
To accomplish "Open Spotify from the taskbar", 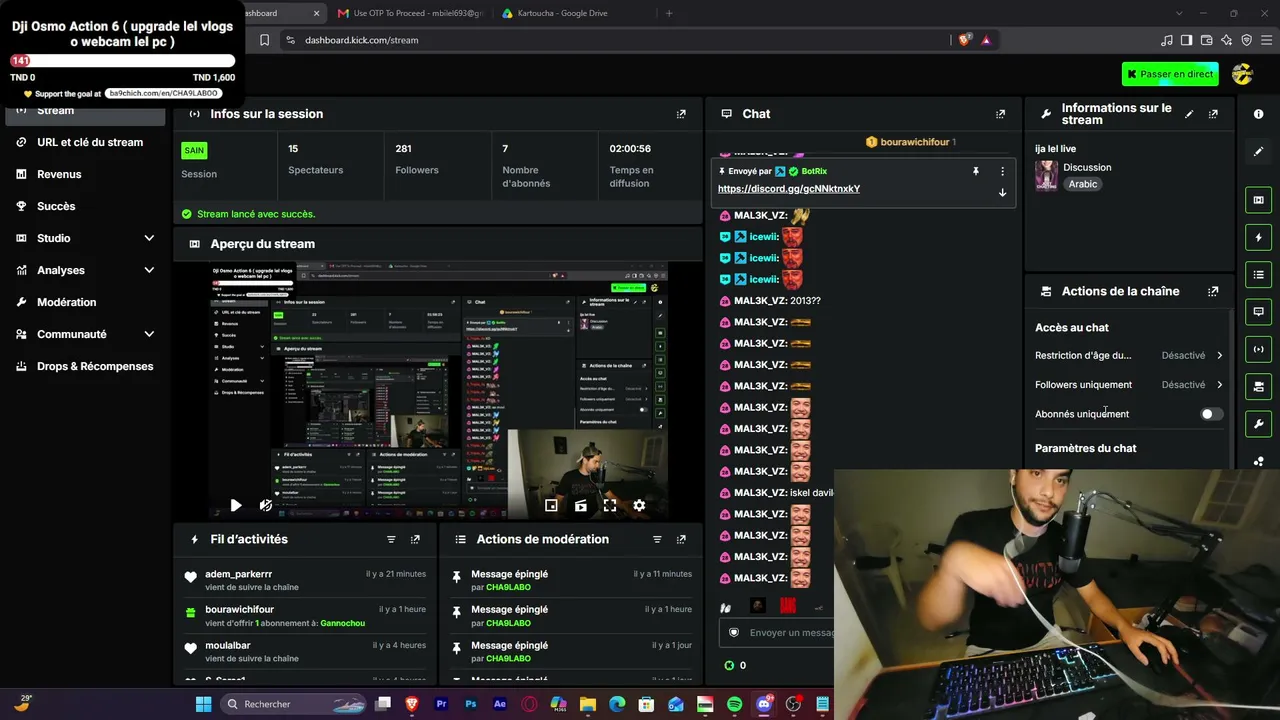I will [734, 704].
